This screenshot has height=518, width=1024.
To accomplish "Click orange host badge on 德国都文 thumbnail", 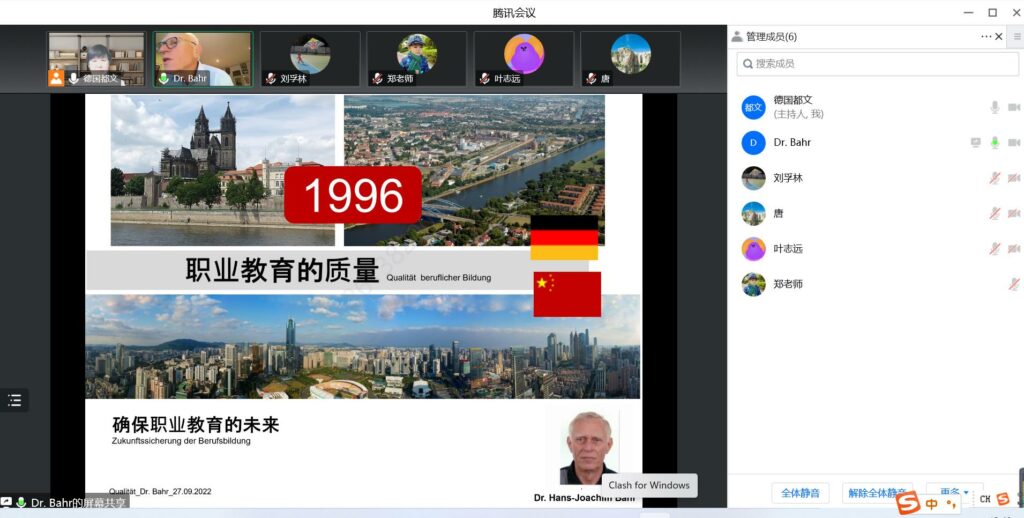I will 56,78.
